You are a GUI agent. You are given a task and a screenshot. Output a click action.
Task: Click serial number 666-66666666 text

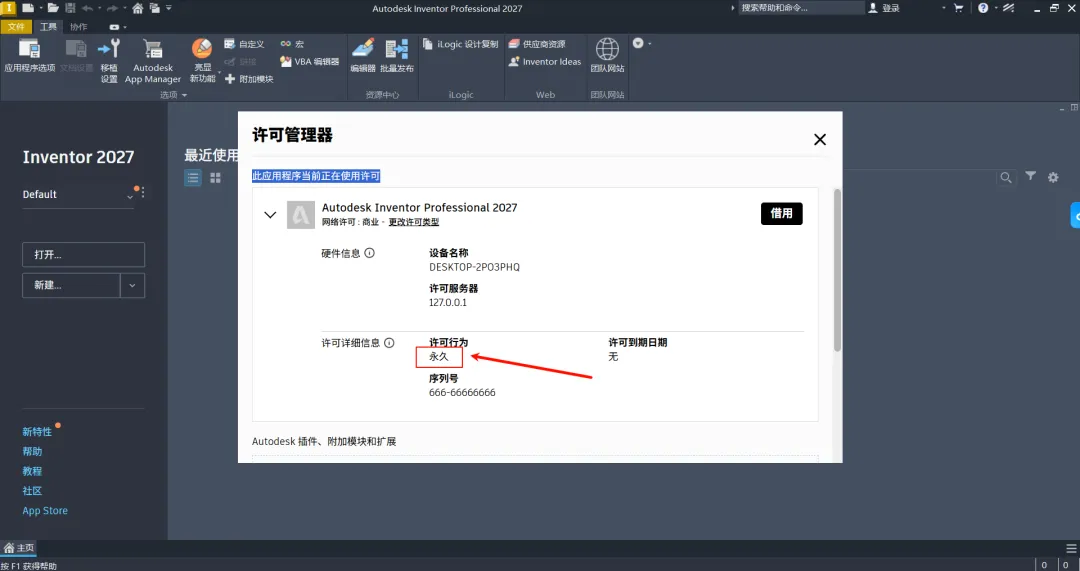(462, 393)
